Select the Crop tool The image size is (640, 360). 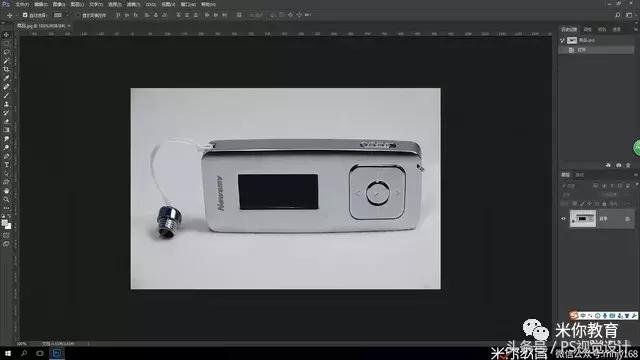pyautogui.click(x=6, y=69)
